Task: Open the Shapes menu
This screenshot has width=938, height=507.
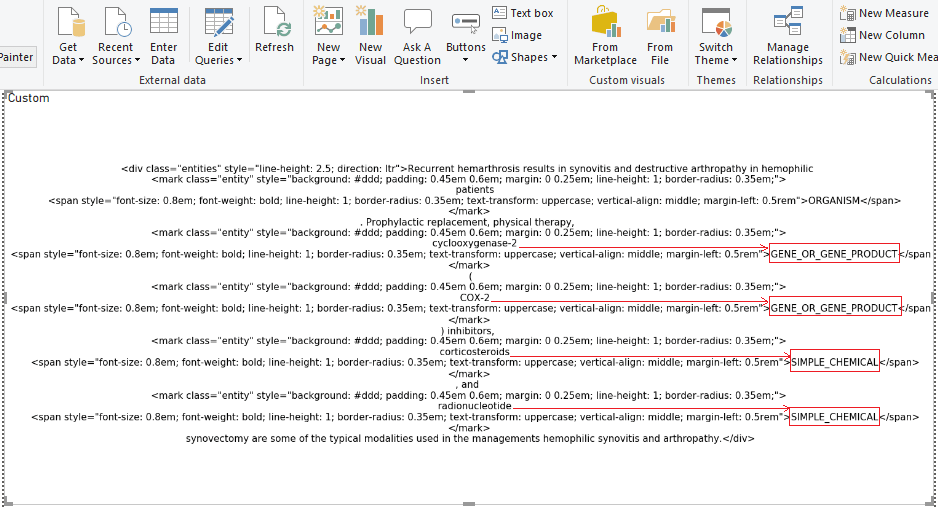Action: click(520, 57)
